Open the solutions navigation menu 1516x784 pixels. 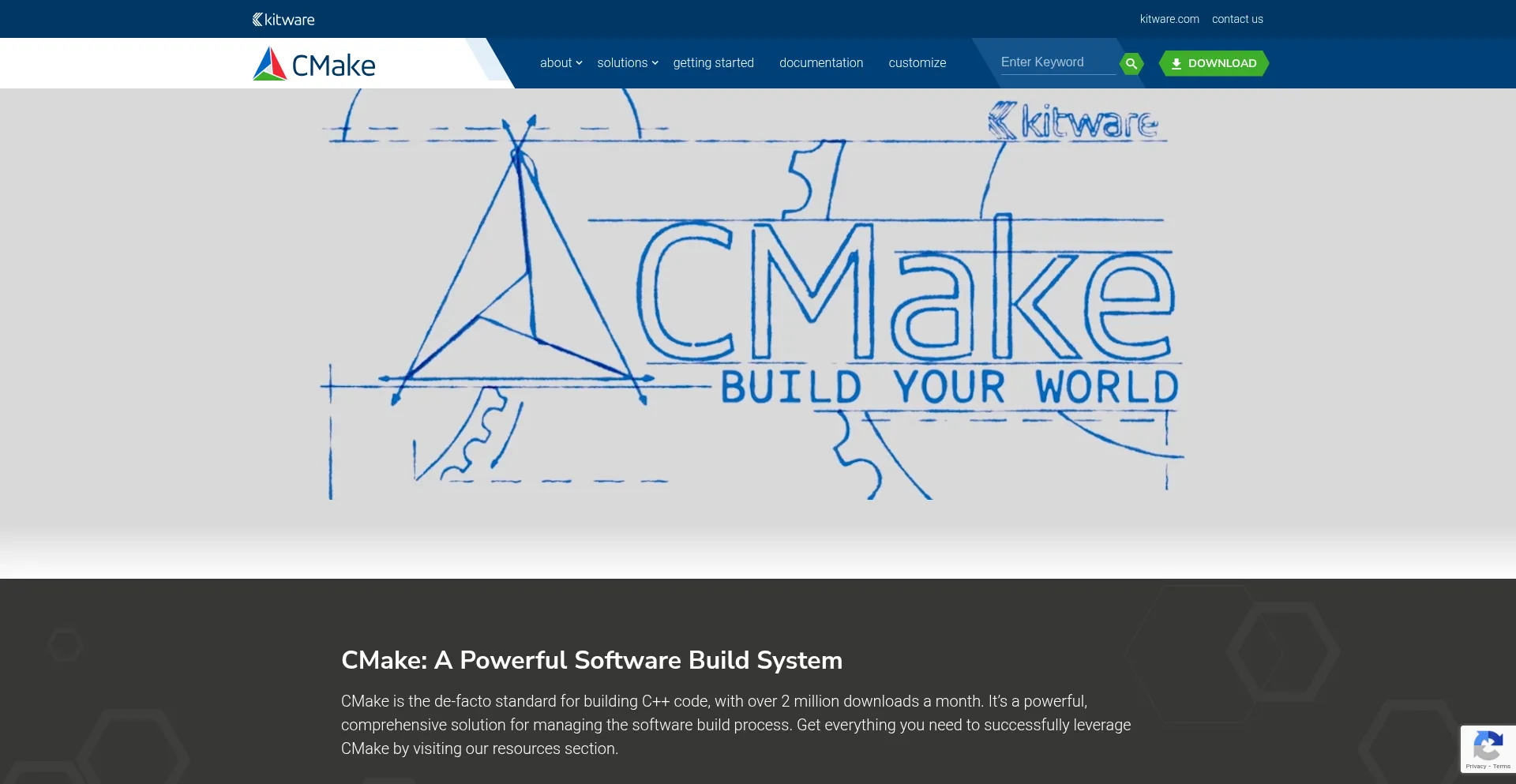621,63
